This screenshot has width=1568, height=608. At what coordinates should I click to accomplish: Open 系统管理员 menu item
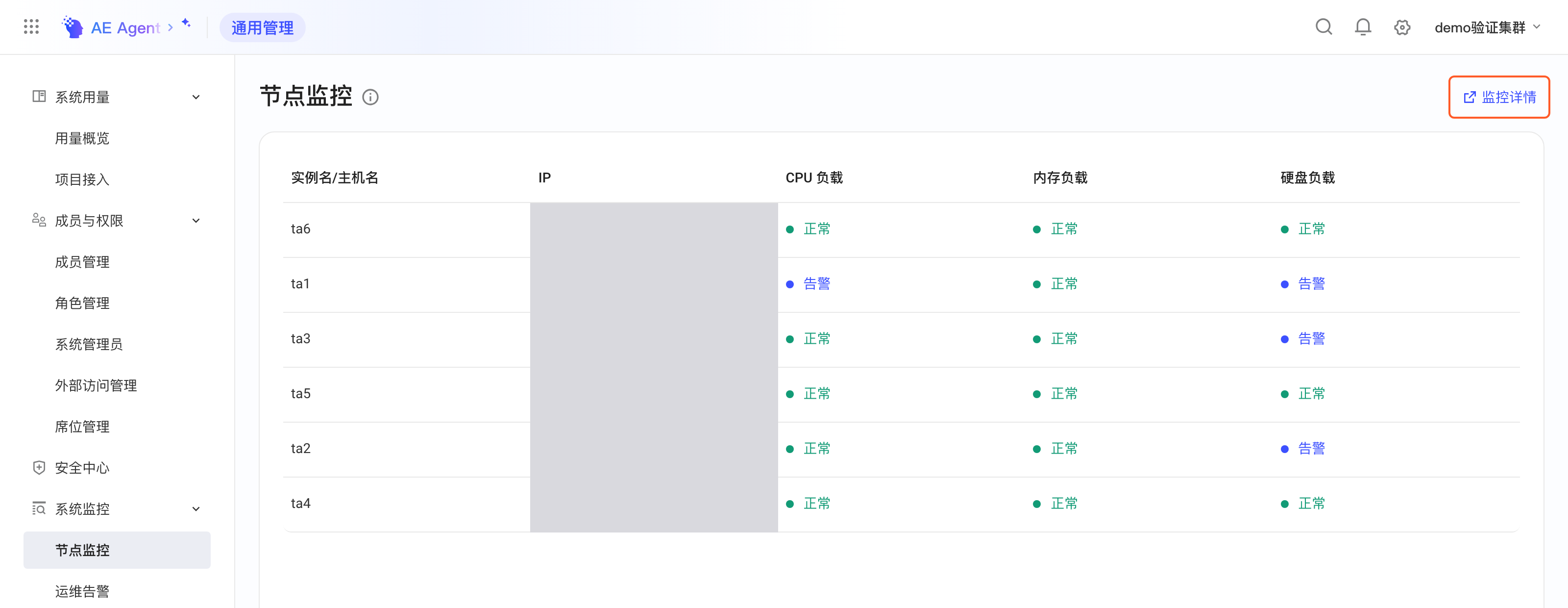[x=89, y=344]
